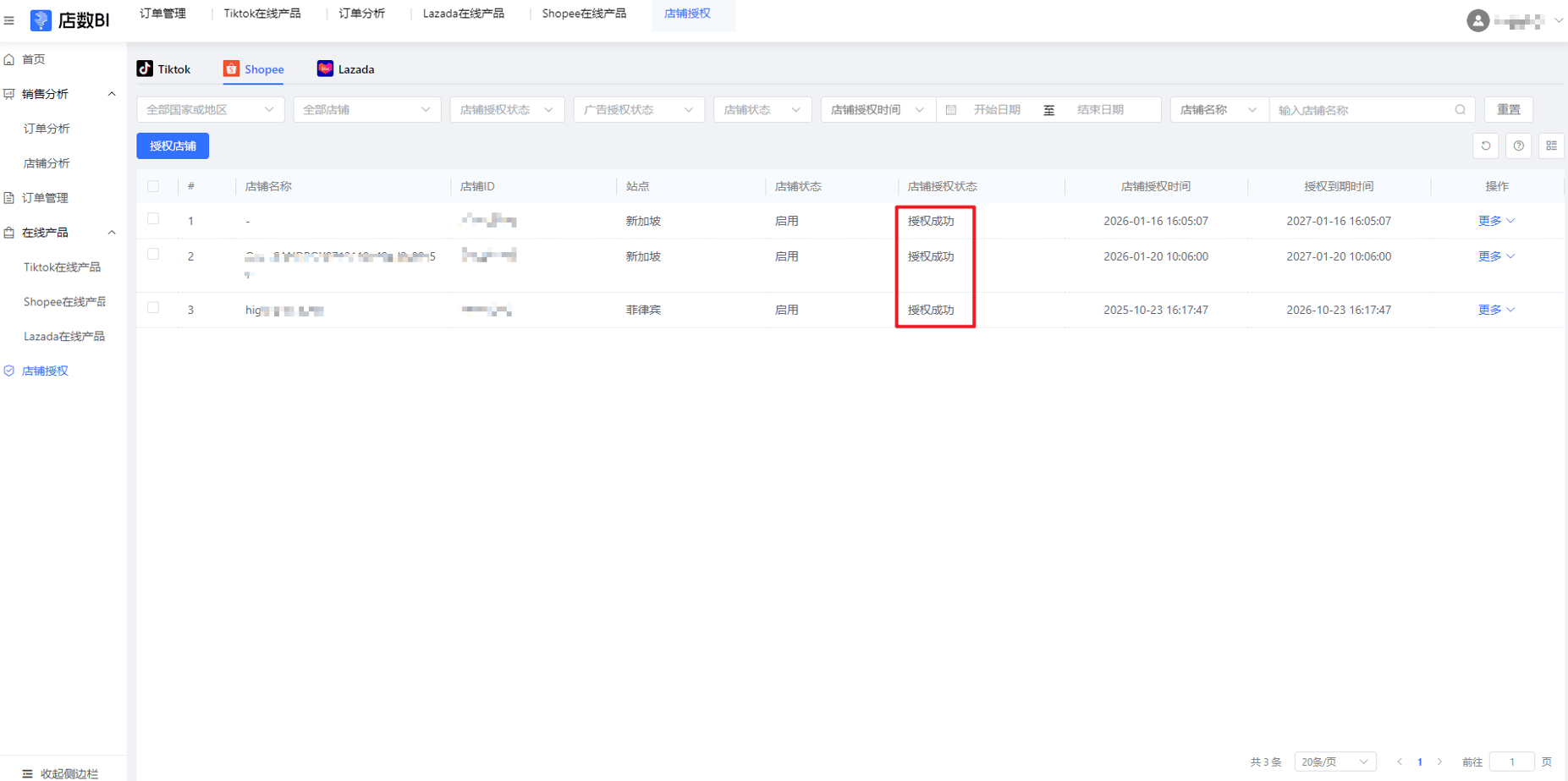Switch to the Lazada platform tab
1568x781 pixels.
(346, 69)
